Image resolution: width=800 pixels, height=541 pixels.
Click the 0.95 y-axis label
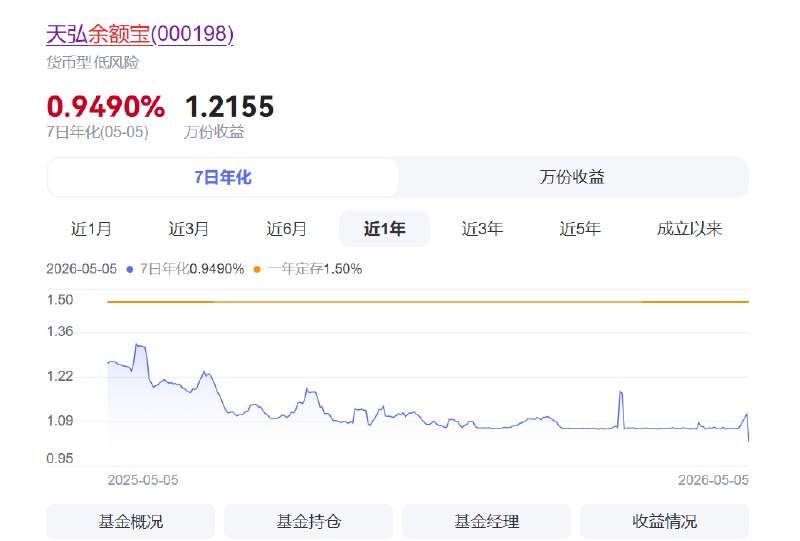60,459
